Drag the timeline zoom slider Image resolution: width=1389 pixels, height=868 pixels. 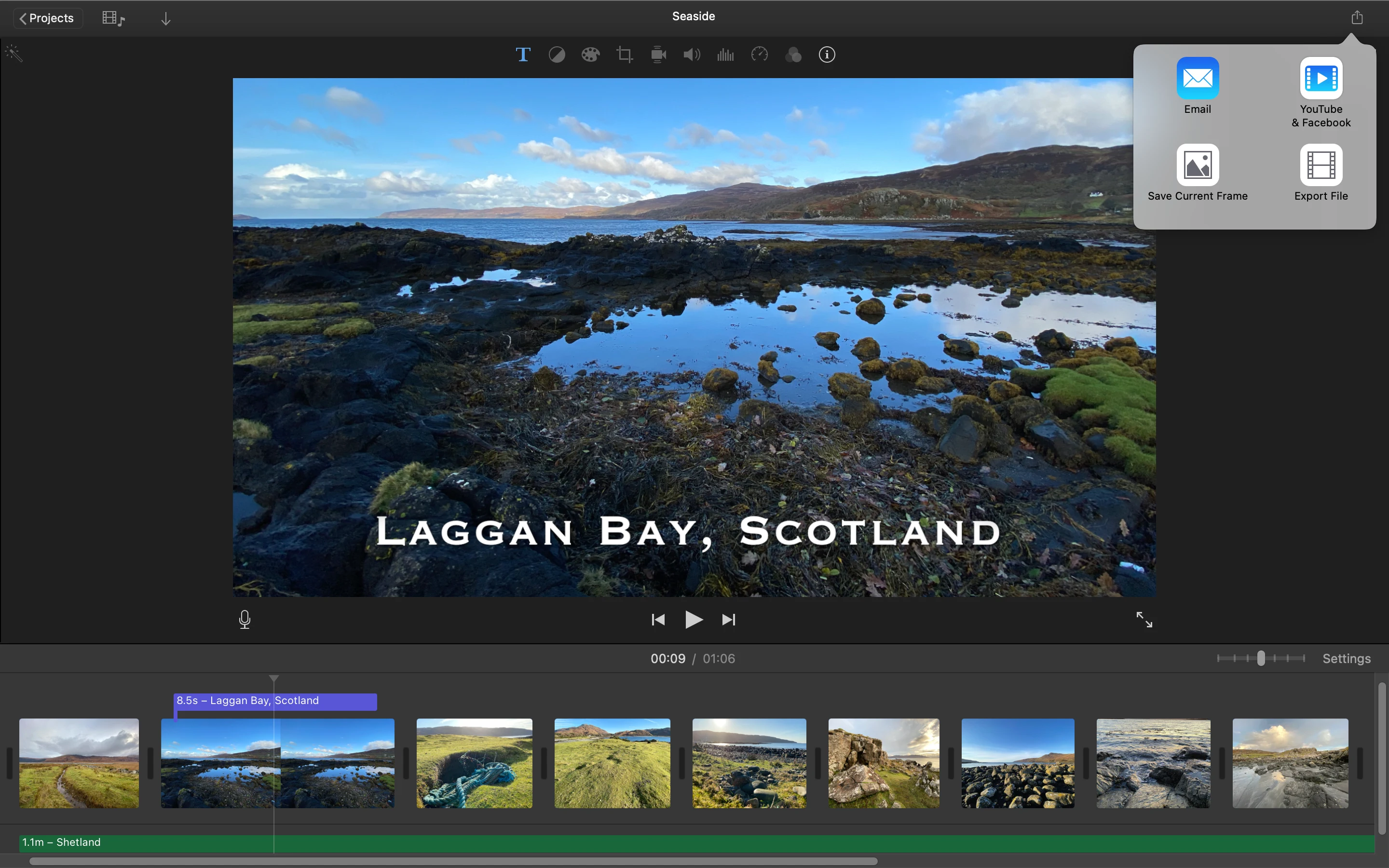point(1261,658)
